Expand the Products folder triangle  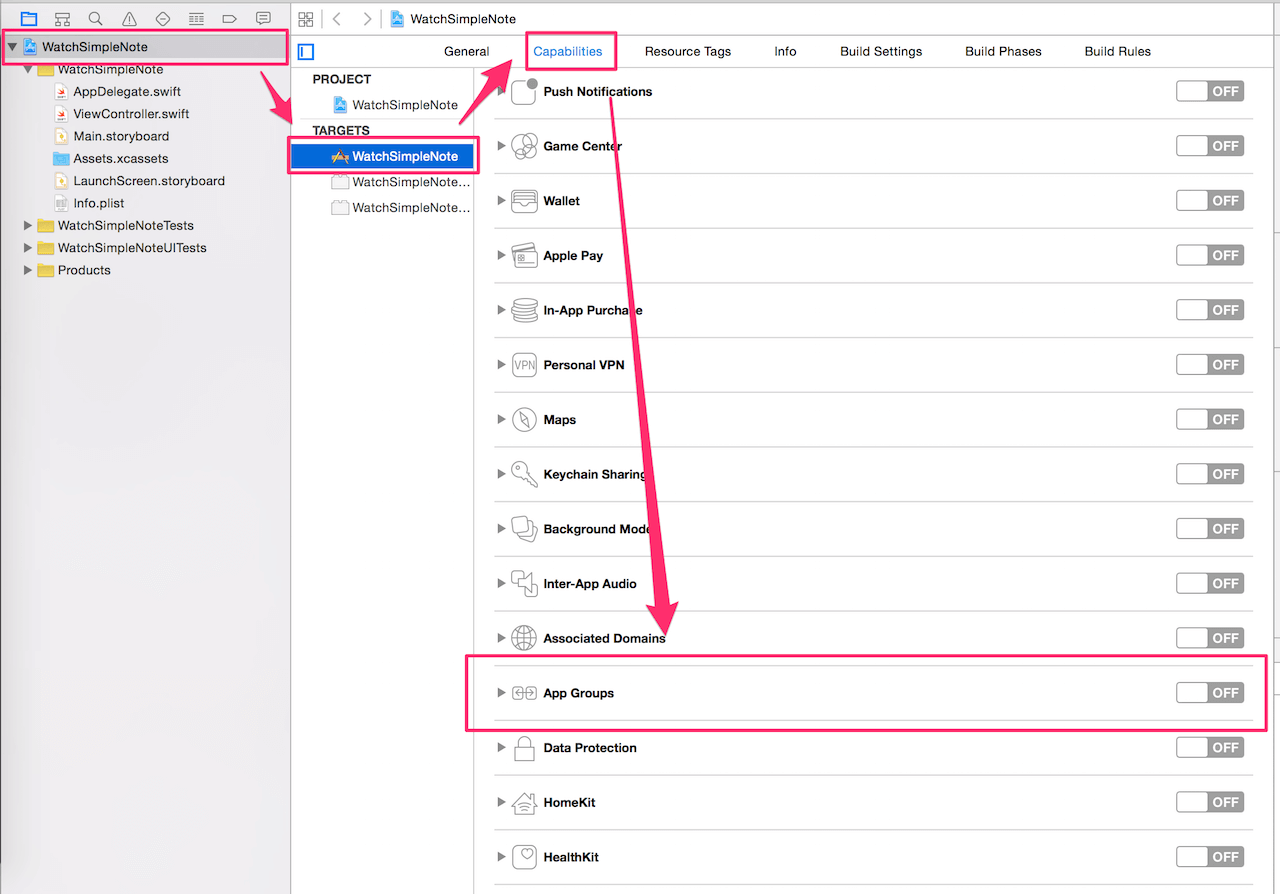click(28, 270)
